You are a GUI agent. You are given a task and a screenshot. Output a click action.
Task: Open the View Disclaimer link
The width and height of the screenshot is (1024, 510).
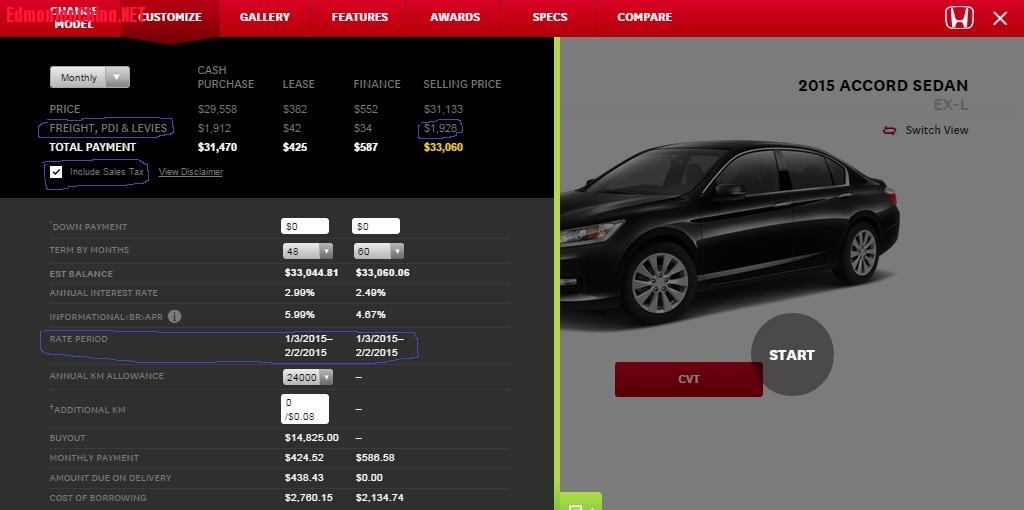[x=191, y=172]
